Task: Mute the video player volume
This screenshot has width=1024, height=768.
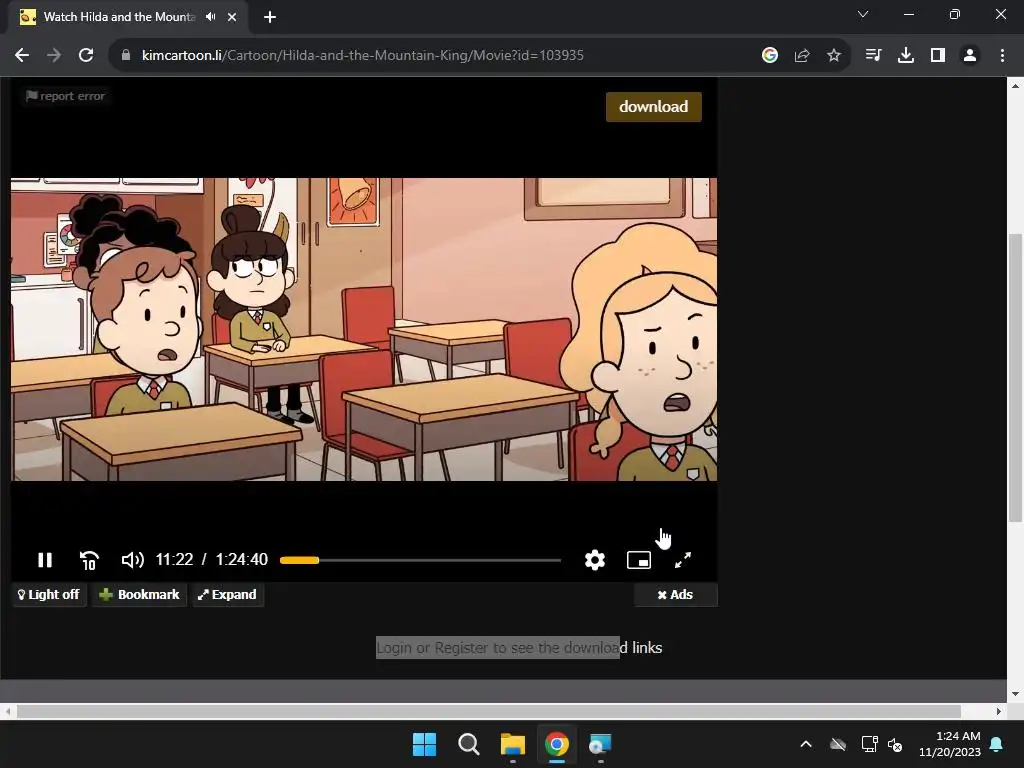Action: 133,560
